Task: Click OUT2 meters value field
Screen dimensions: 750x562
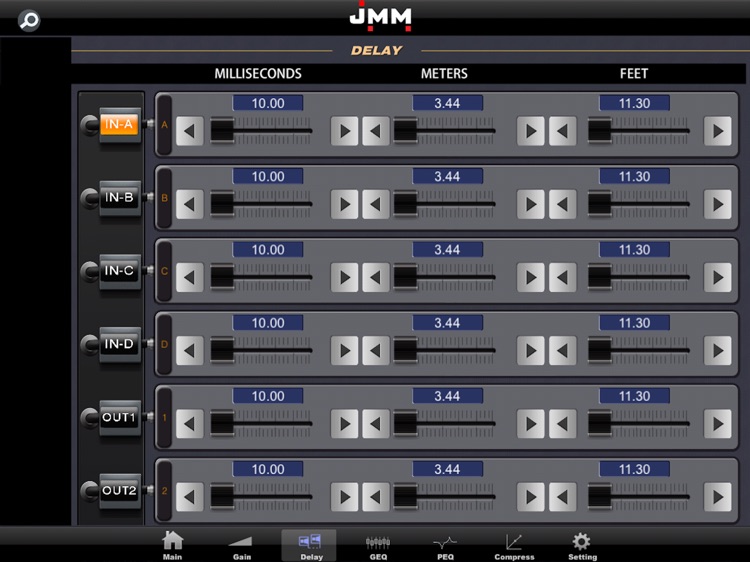Action: pyautogui.click(x=447, y=469)
